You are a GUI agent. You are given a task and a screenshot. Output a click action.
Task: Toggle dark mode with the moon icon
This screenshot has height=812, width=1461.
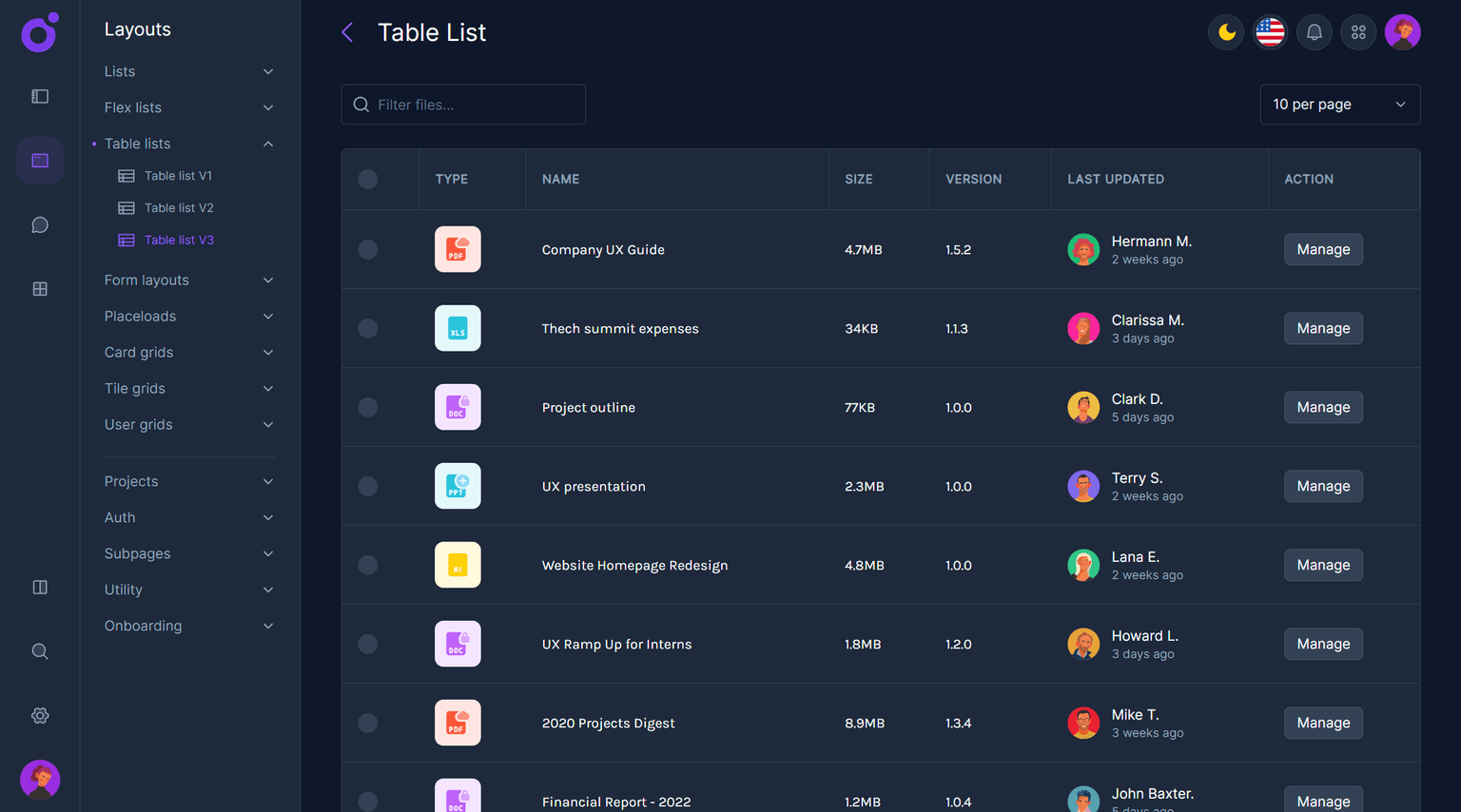click(1225, 31)
